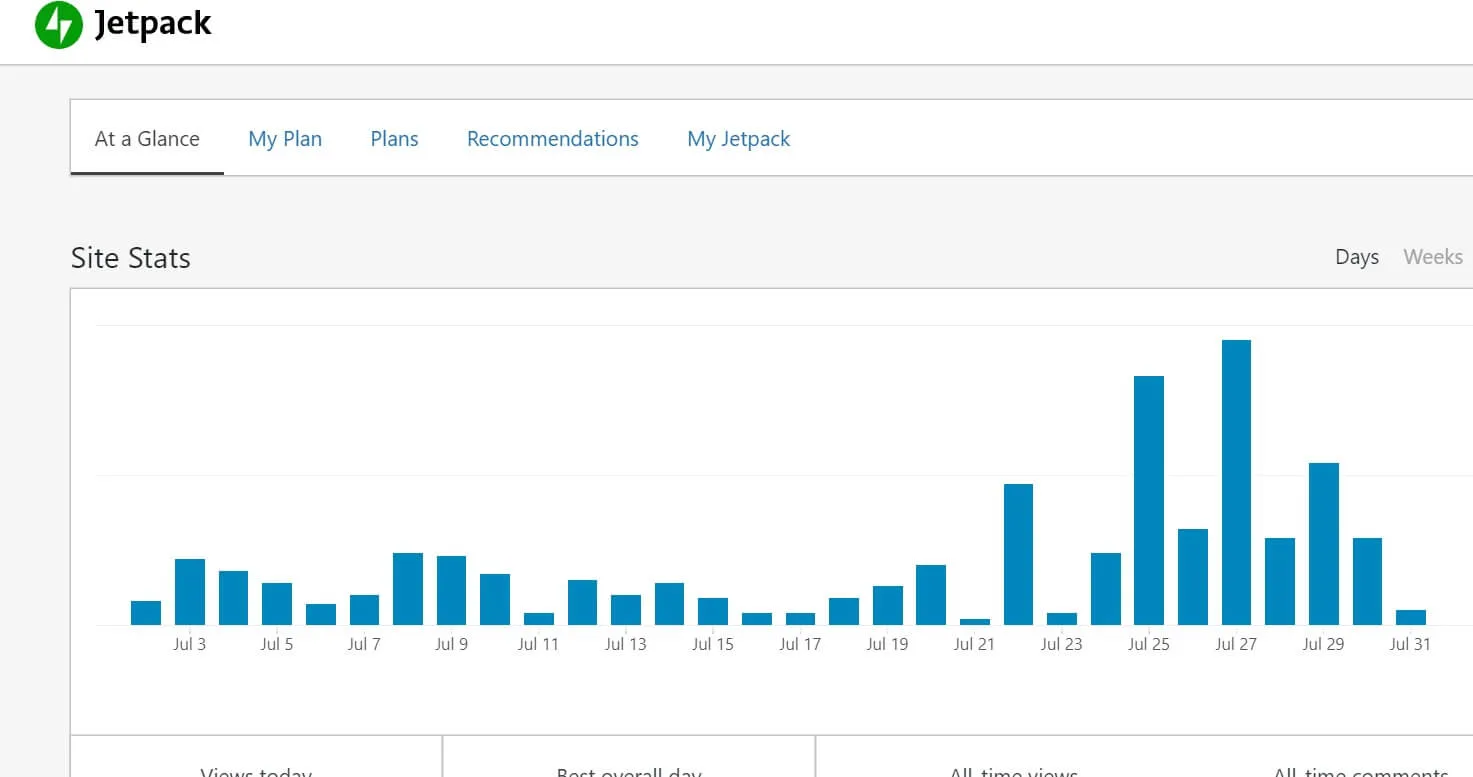The height and width of the screenshot is (777, 1473).
Task: Click the Jul 31 stats bar
Action: 1411,617
